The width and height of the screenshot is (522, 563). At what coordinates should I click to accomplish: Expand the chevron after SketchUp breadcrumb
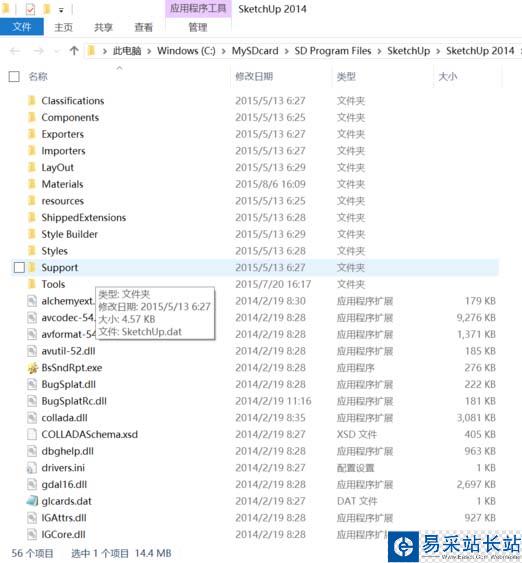438,51
